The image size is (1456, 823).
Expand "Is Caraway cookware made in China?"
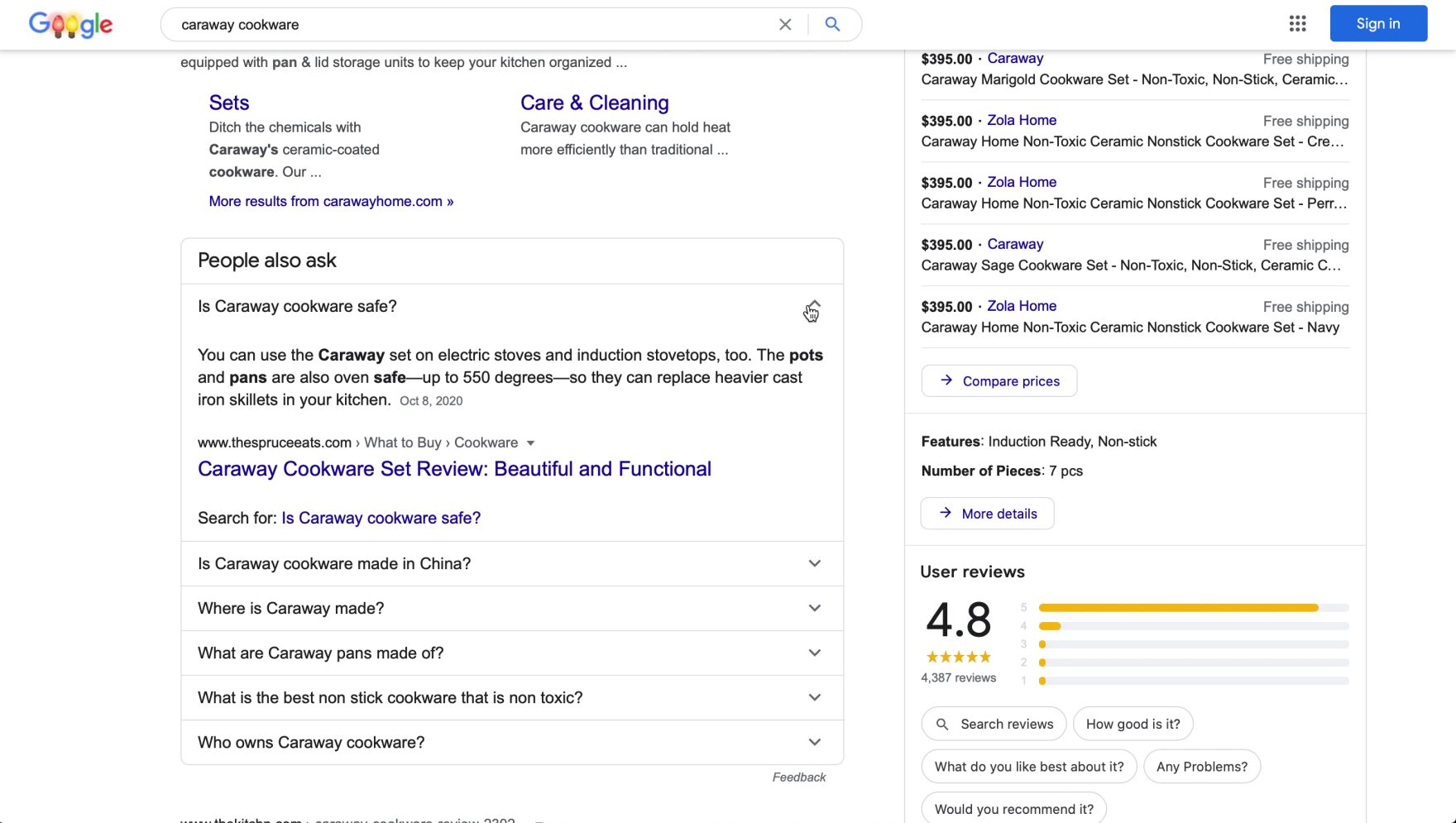[x=814, y=563]
